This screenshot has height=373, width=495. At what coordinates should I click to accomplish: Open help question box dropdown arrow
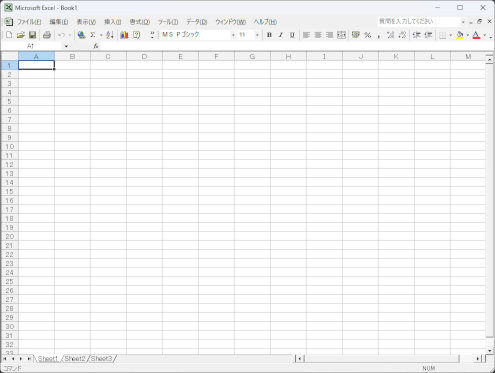point(463,22)
